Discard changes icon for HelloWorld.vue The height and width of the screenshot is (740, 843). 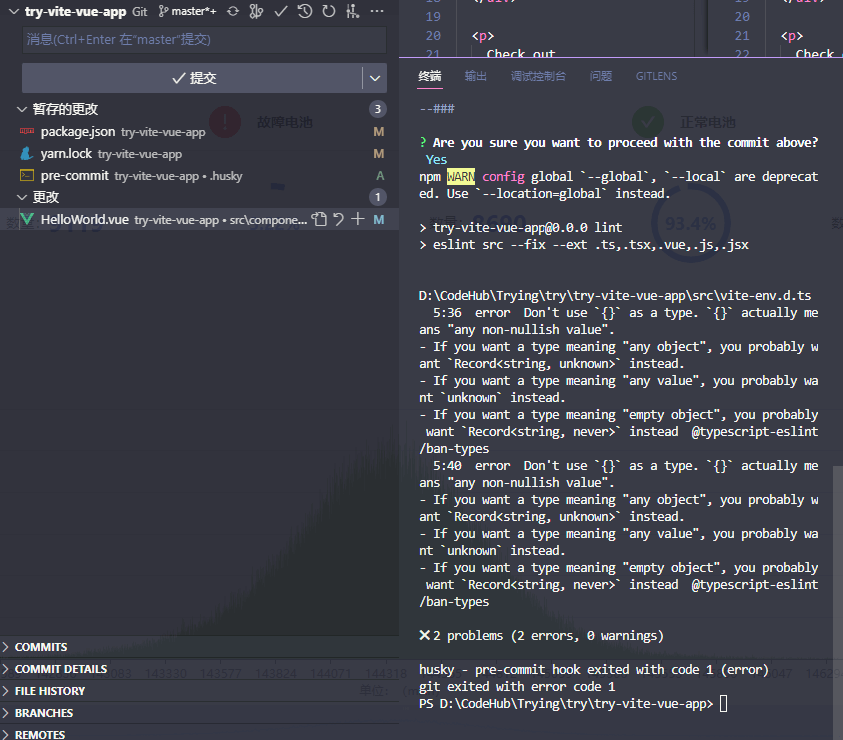[339, 219]
